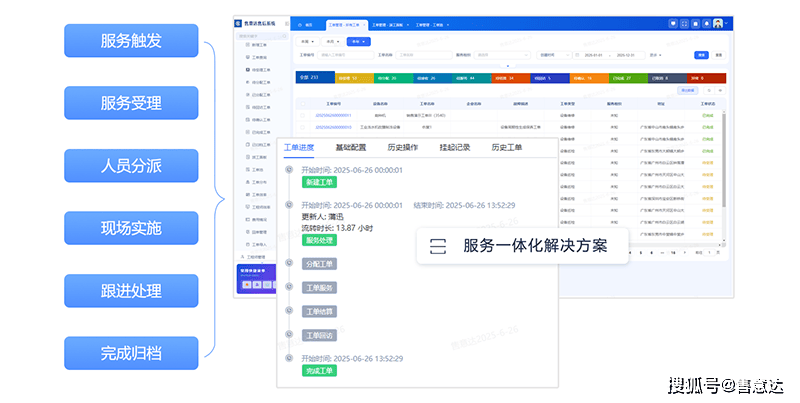Click the clock icon beside 完成工单 step
This screenshot has height=403, width=800.
coord(290,358)
